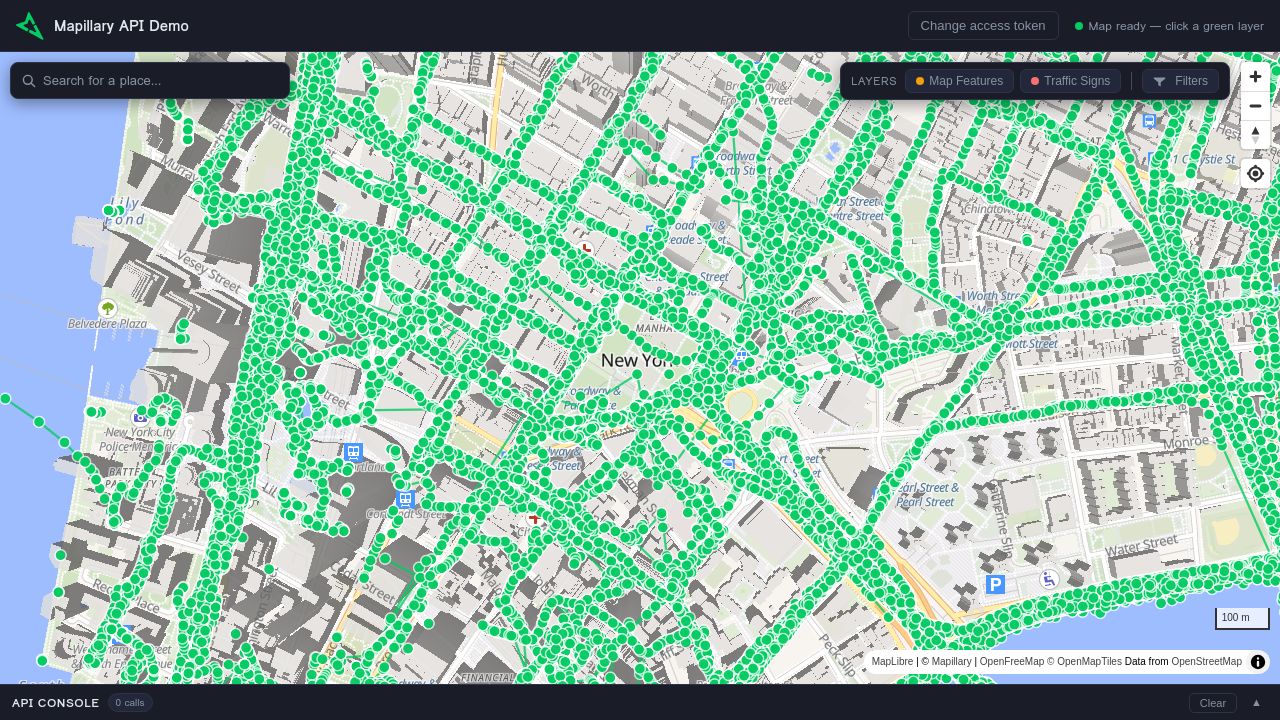Click the Map Features orange dot swatch
The image size is (1280, 720).
point(920,81)
